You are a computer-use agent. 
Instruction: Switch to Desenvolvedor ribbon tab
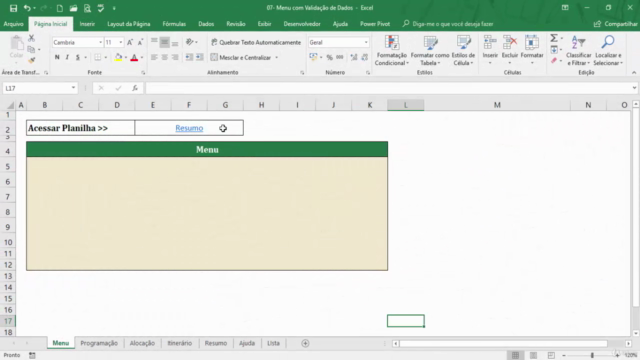tap(302, 24)
